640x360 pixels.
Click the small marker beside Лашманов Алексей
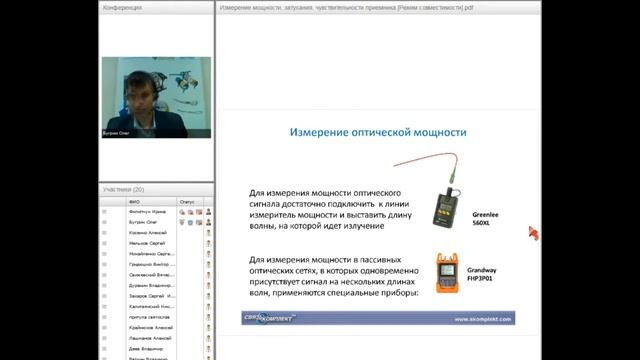tap(104, 338)
